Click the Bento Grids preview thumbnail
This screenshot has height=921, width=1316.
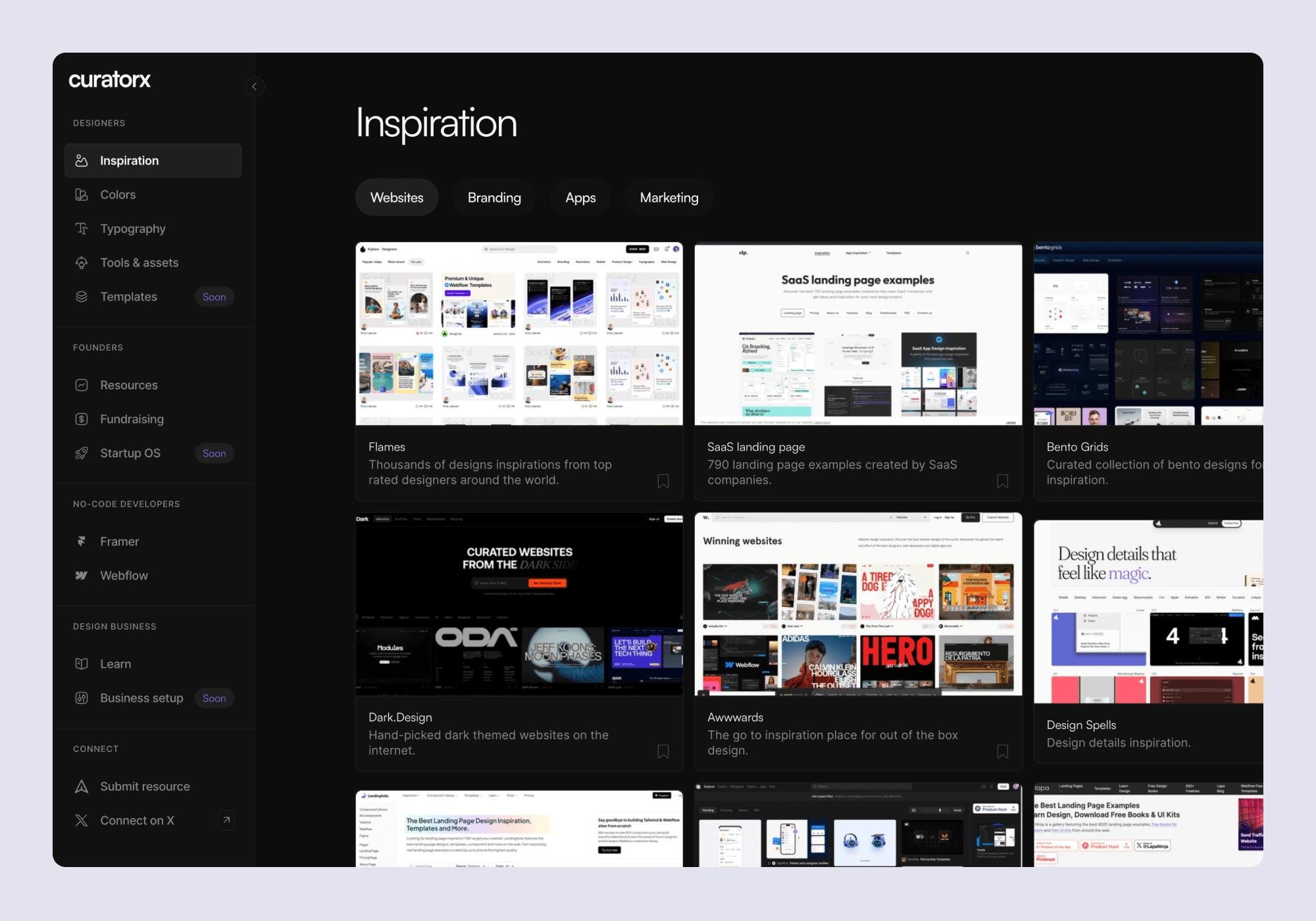click(x=1148, y=334)
